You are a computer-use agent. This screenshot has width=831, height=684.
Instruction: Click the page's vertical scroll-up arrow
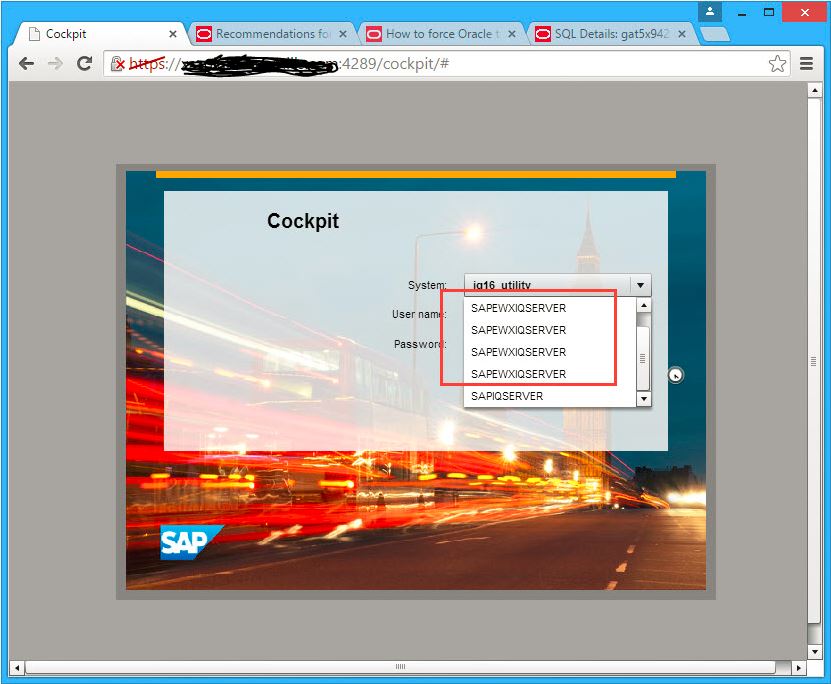pos(814,91)
